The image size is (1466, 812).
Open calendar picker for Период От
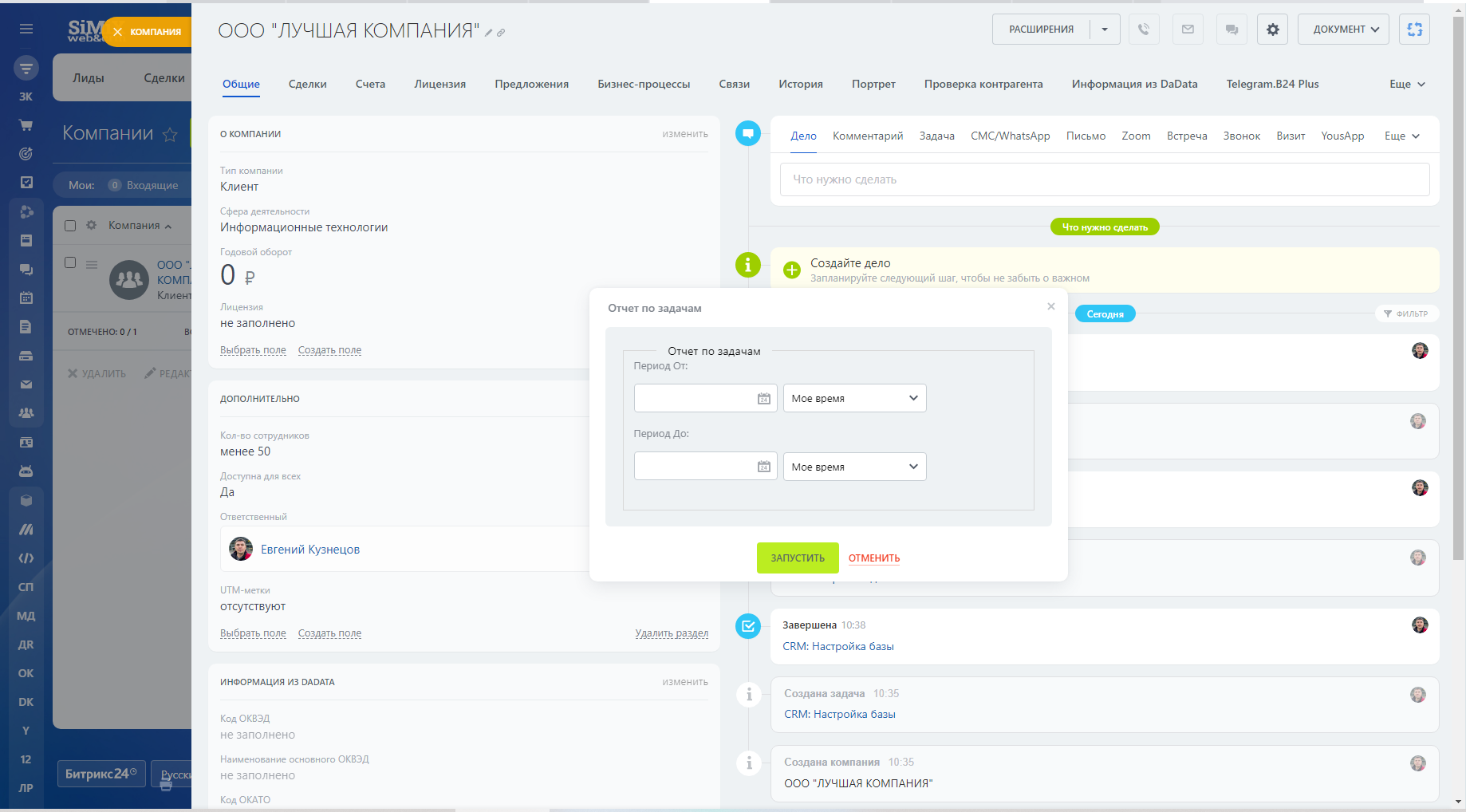click(763, 399)
